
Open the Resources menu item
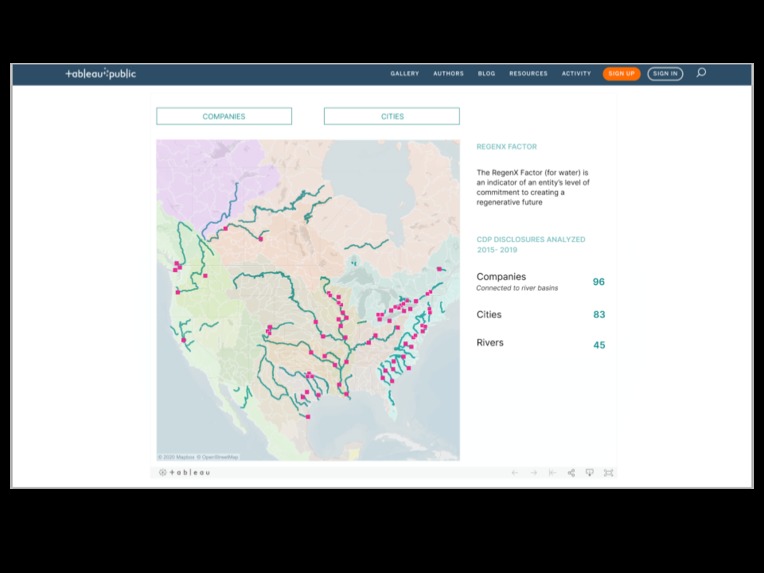pos(528,74)
